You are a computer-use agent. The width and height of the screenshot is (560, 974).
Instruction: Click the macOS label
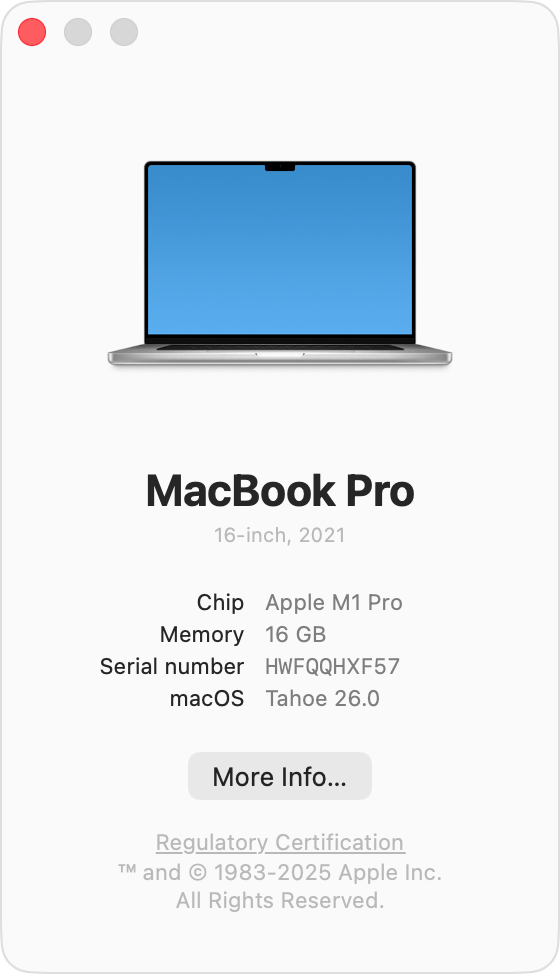(207, 699)
